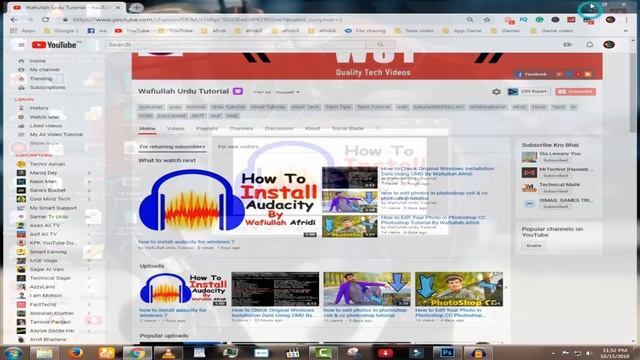640x360 pixels.
Task: Open VLC from the taskbar
Action: pyautogui.click(x=168, y=353)
